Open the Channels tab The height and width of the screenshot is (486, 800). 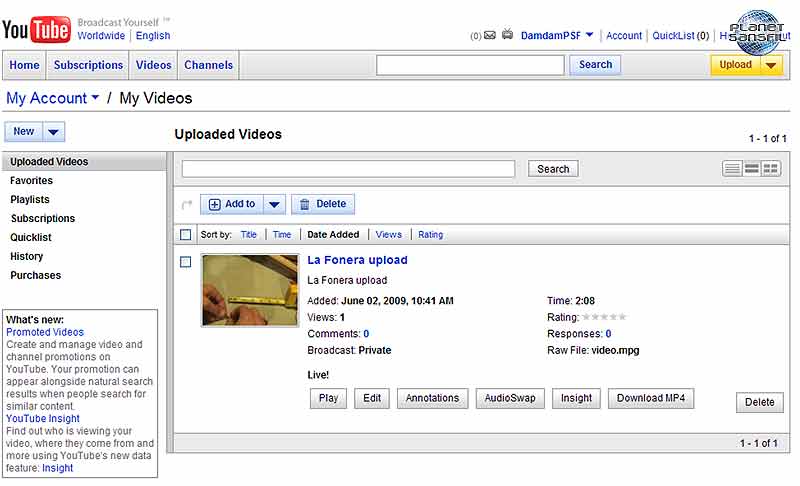[208, 65]
